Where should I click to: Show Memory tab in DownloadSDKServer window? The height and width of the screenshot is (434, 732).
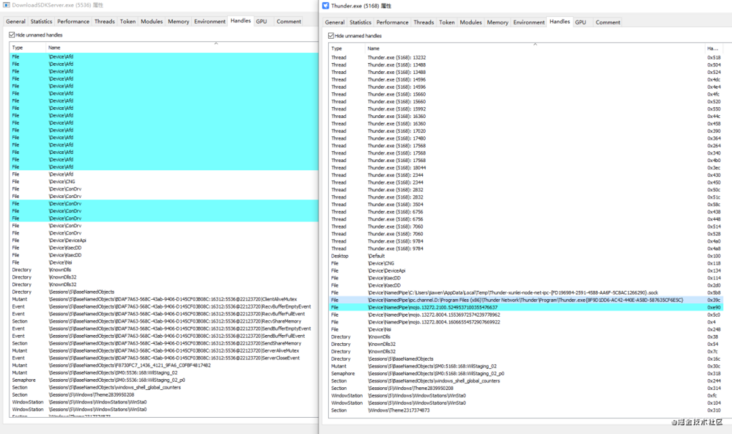(178, 21)
